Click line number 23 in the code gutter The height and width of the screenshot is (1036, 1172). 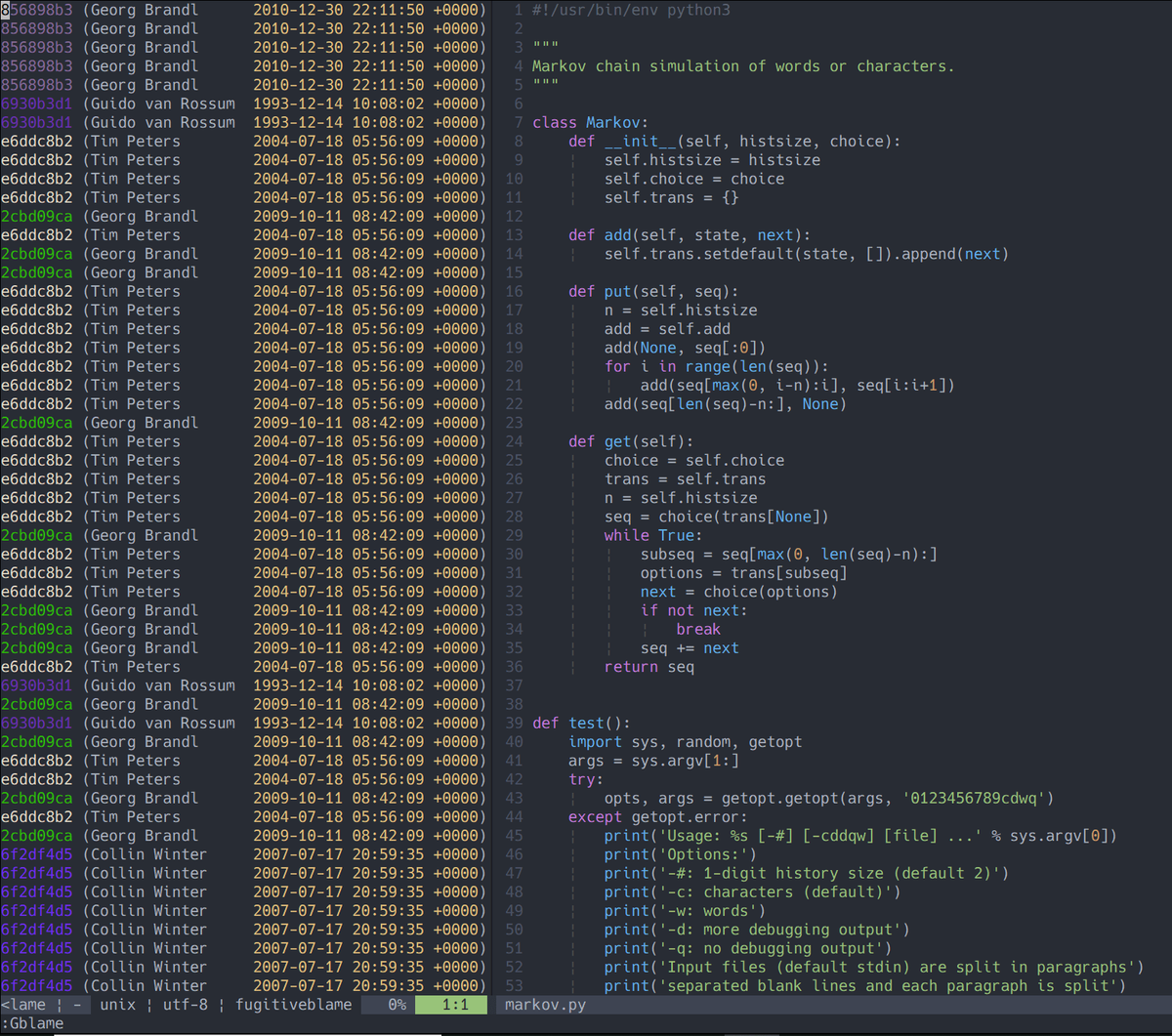coord(514,423)
